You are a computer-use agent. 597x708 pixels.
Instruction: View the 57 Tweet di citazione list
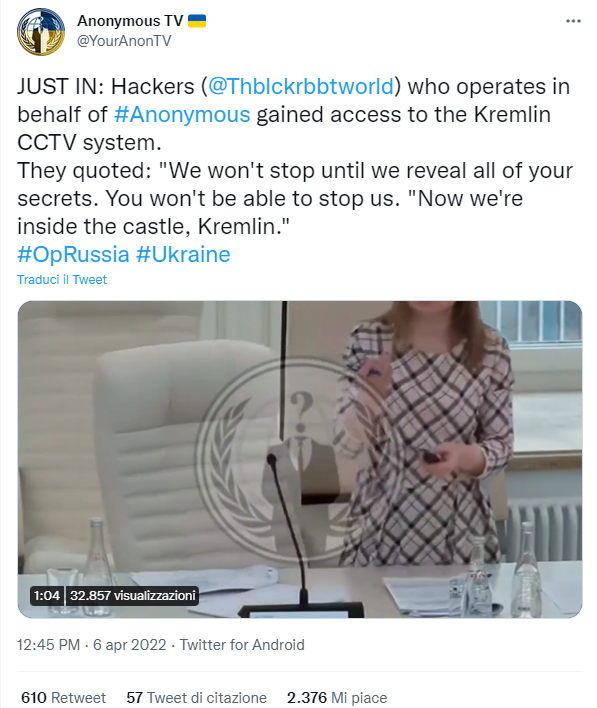point(196,698)
